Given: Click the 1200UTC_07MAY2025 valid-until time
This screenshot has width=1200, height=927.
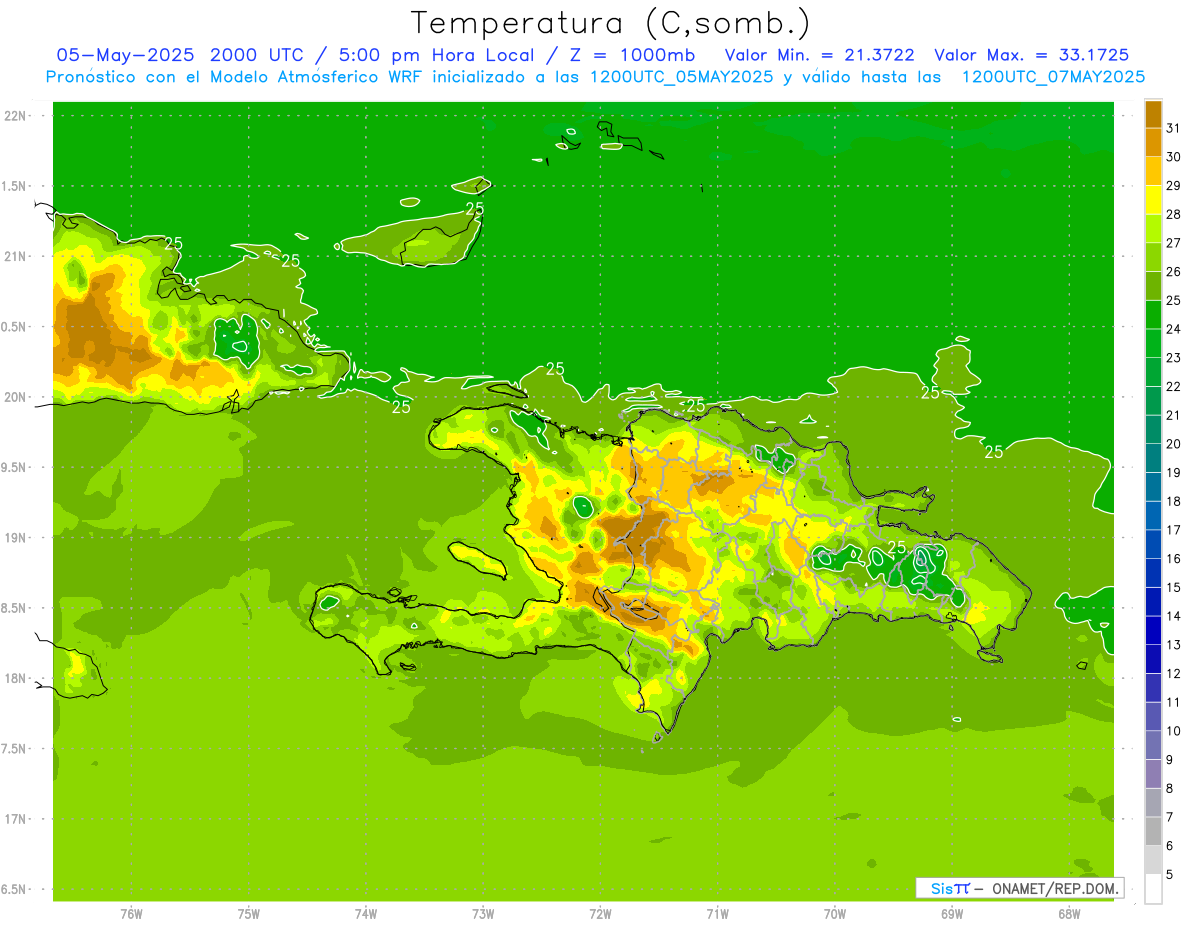Looking at the screenshot, I should tap(1053, 76).
